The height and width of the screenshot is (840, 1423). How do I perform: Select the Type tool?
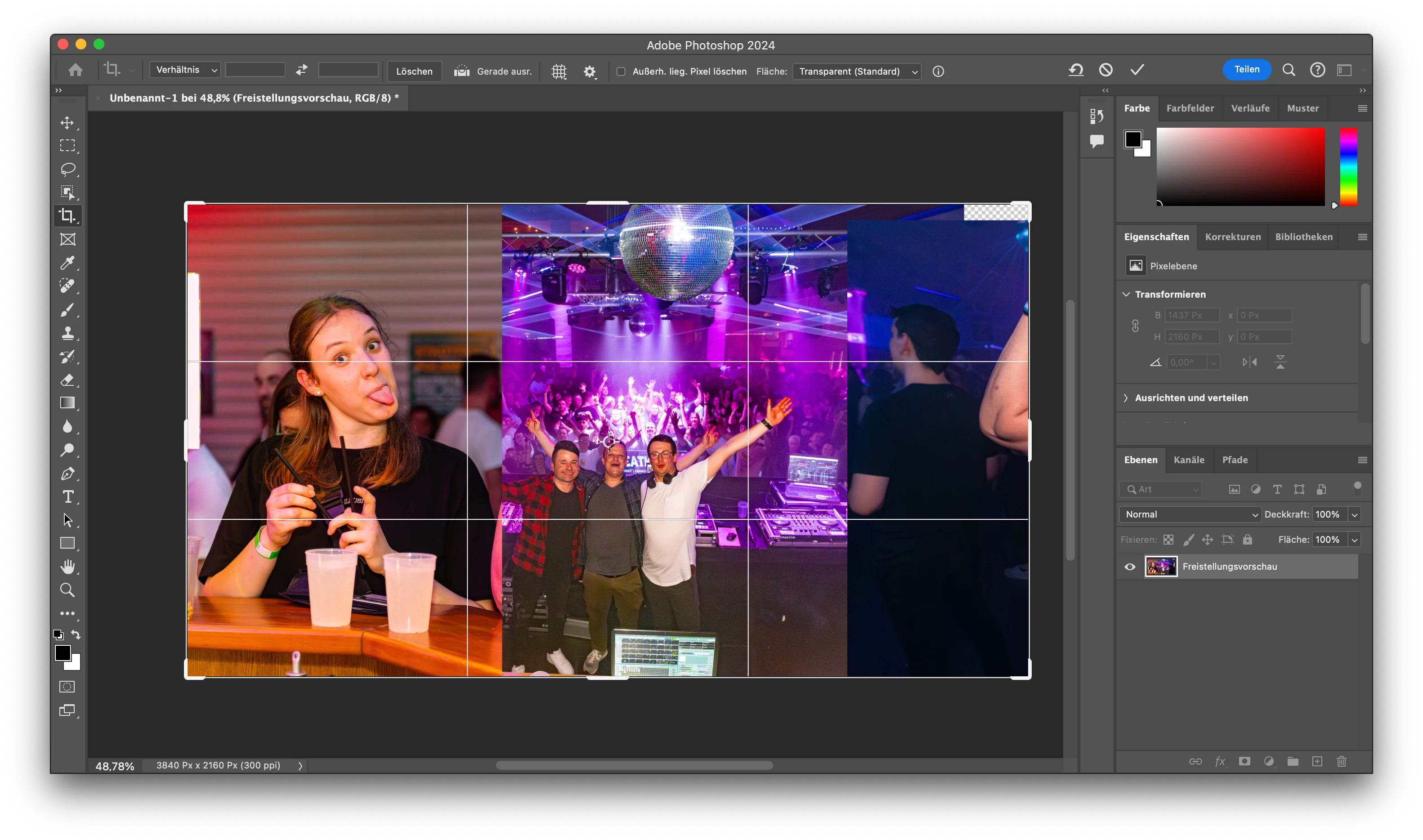(x=68, y=496)
